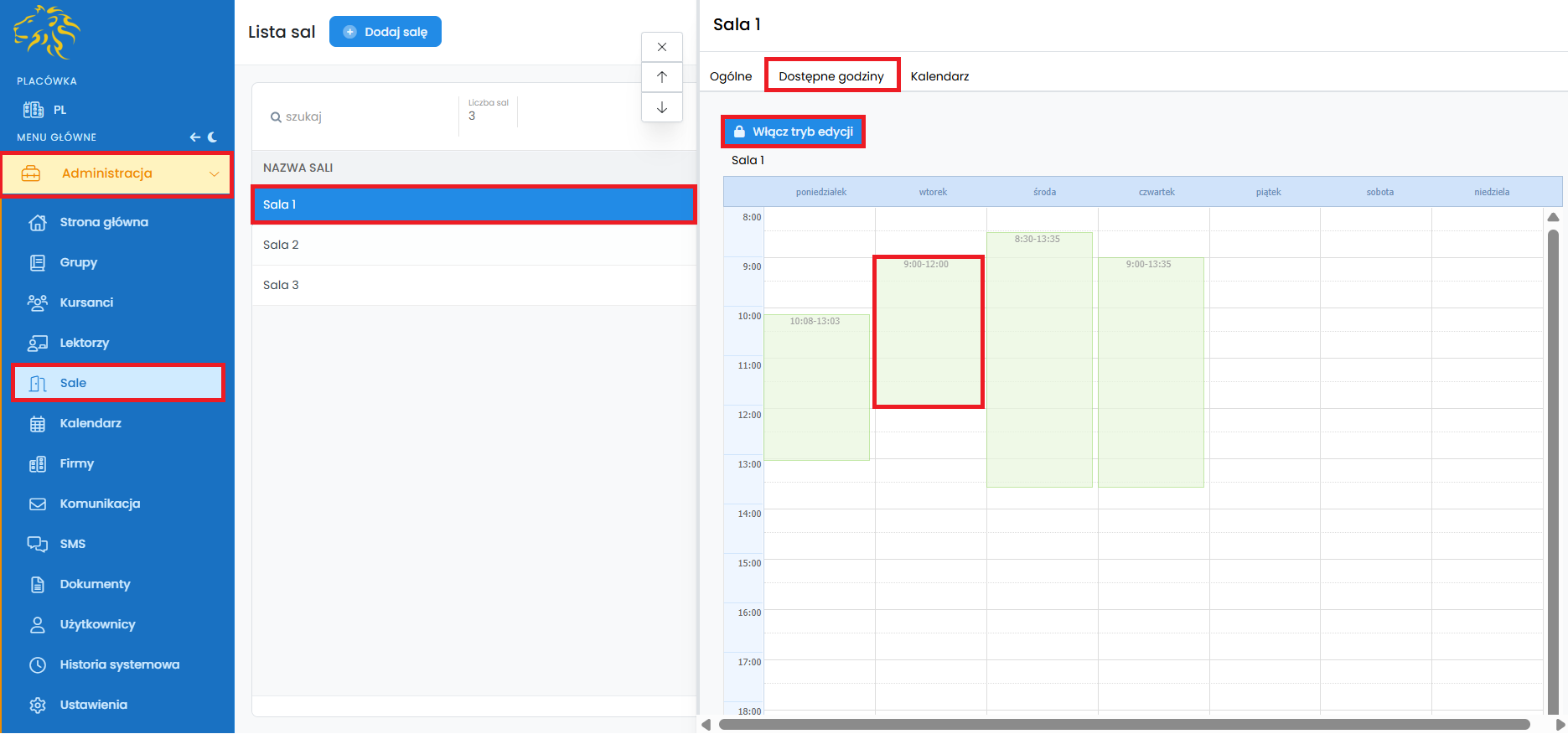
Task: Click the szukaj search field
Action: click(x=360, y=116)
